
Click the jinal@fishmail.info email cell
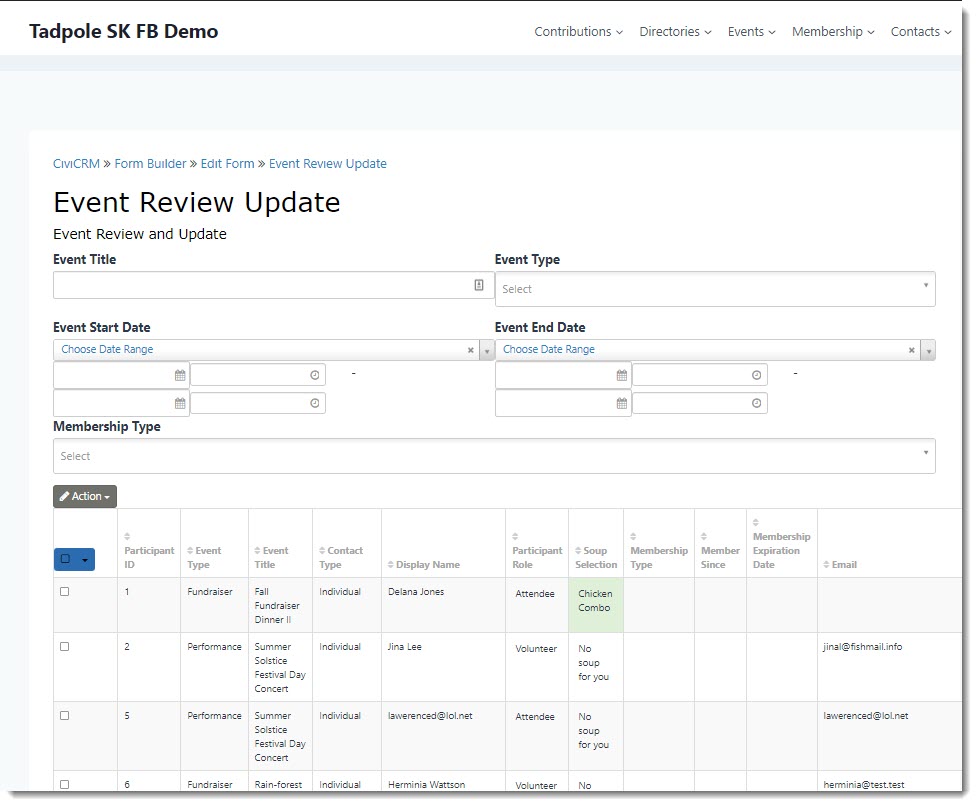coord(862,647)
